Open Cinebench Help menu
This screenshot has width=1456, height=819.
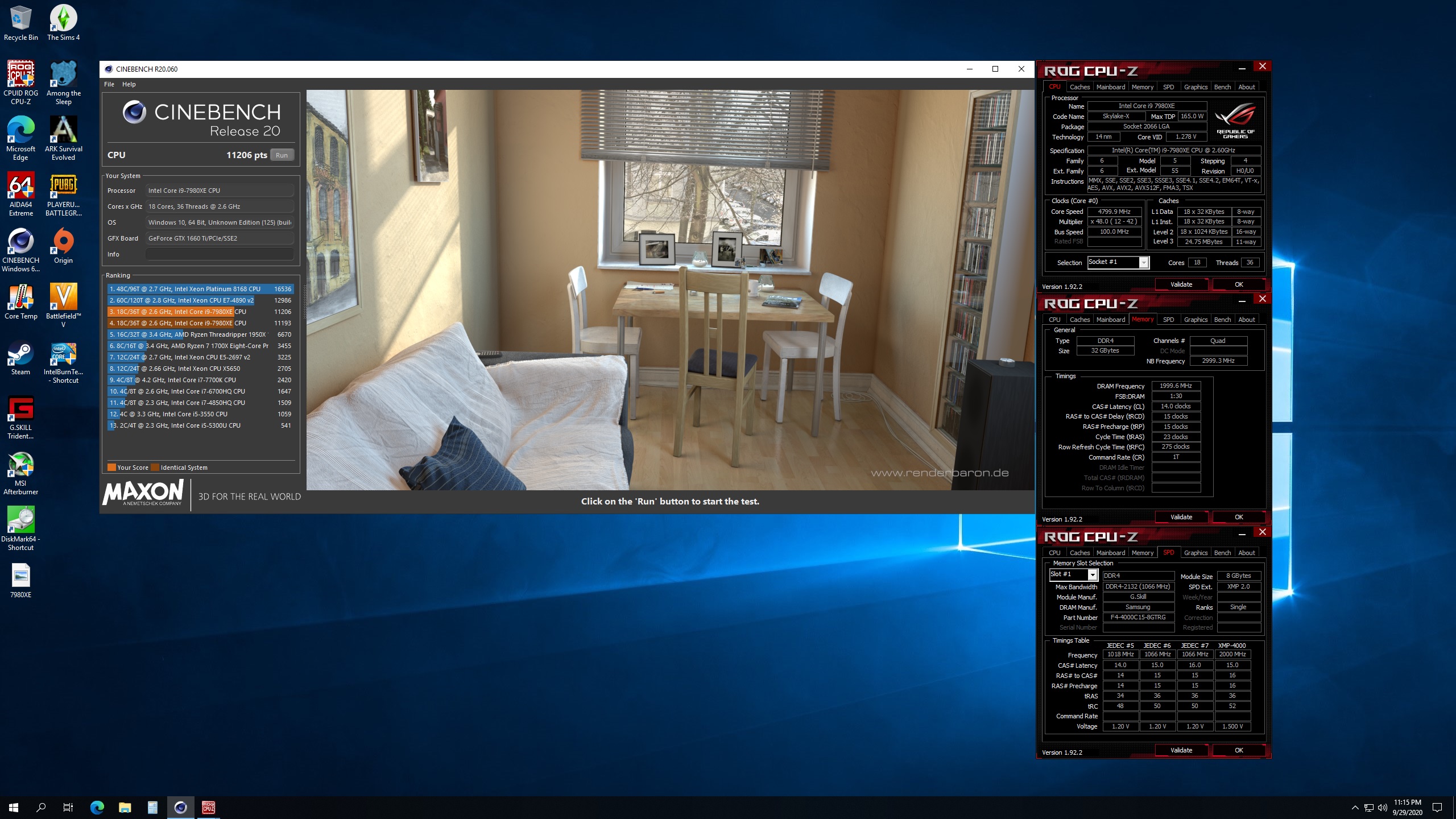129,84
